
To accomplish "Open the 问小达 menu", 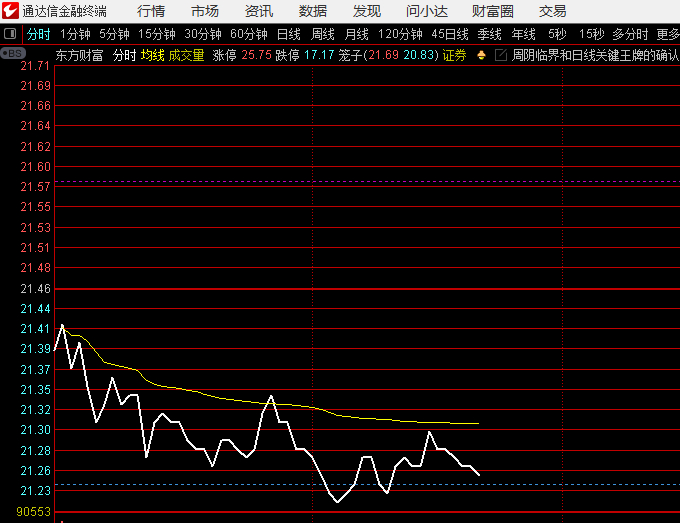I will (x=427, y=11).
